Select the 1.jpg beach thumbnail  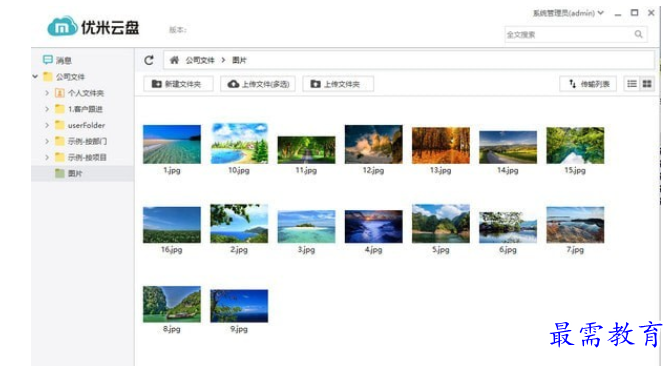tap(172, 144)
